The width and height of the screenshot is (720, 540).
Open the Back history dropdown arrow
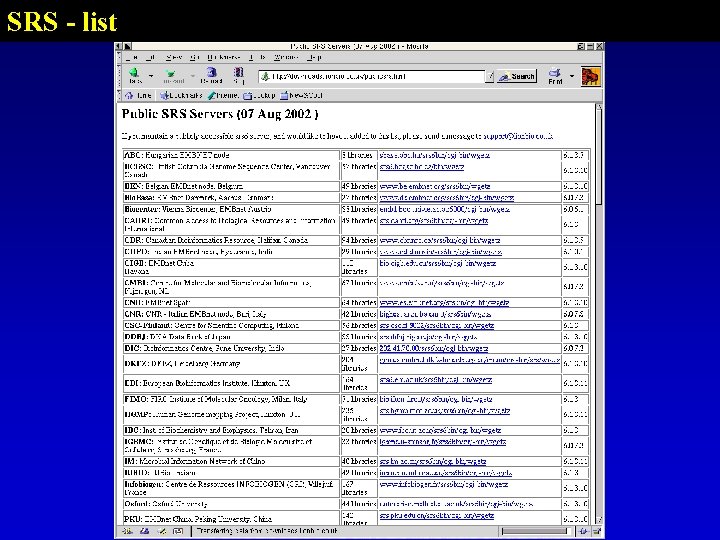pyautogui.click(x=151, y=75)
